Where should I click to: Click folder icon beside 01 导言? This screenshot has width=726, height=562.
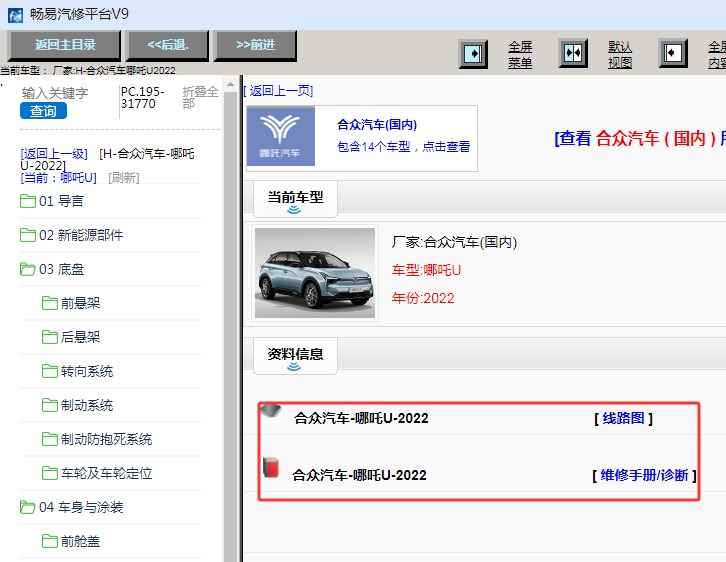(28, 201)
